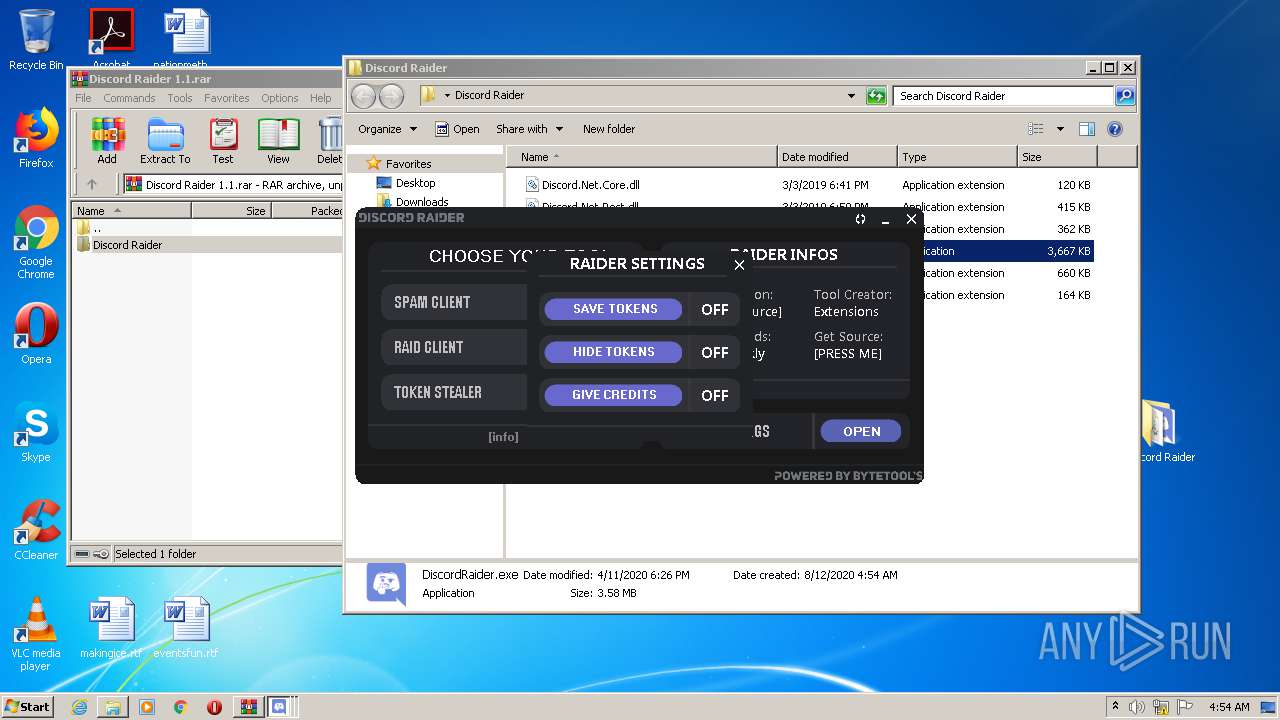Click the GIVE CREDITS button
The image size is (1280, 720).
(x=614, y=395)
